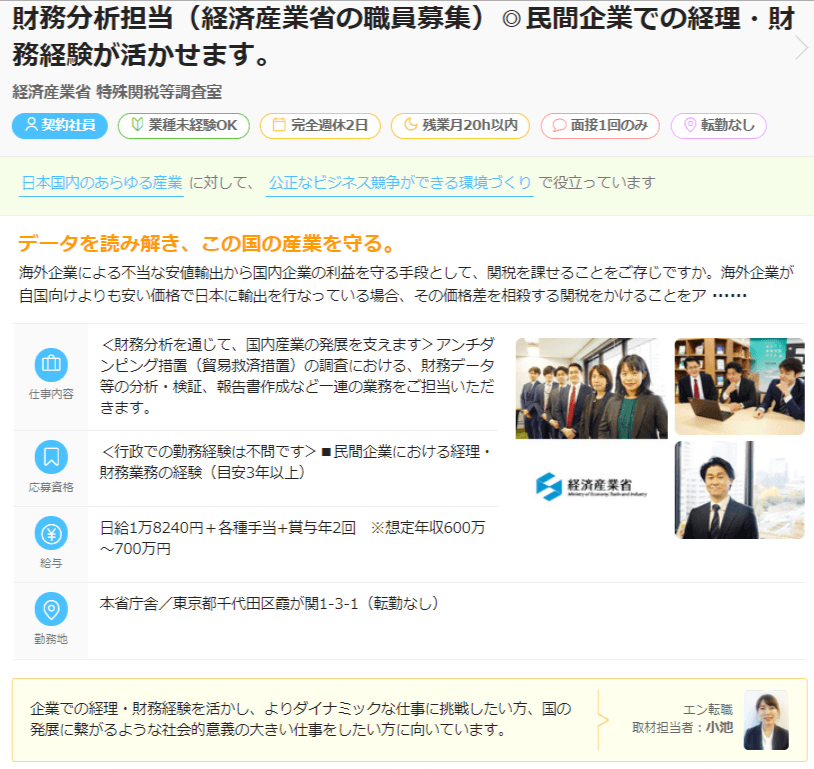Follow the 日本国内のあらゆる産業 link

102,182
